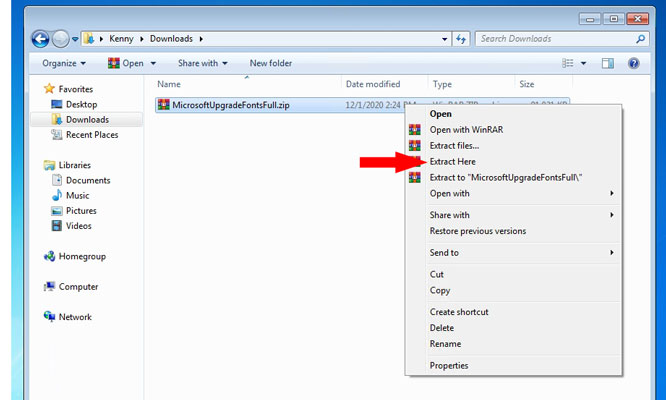
Task: Click the Change your view icon
Action: pyautogui.click(x=567, y=63)
